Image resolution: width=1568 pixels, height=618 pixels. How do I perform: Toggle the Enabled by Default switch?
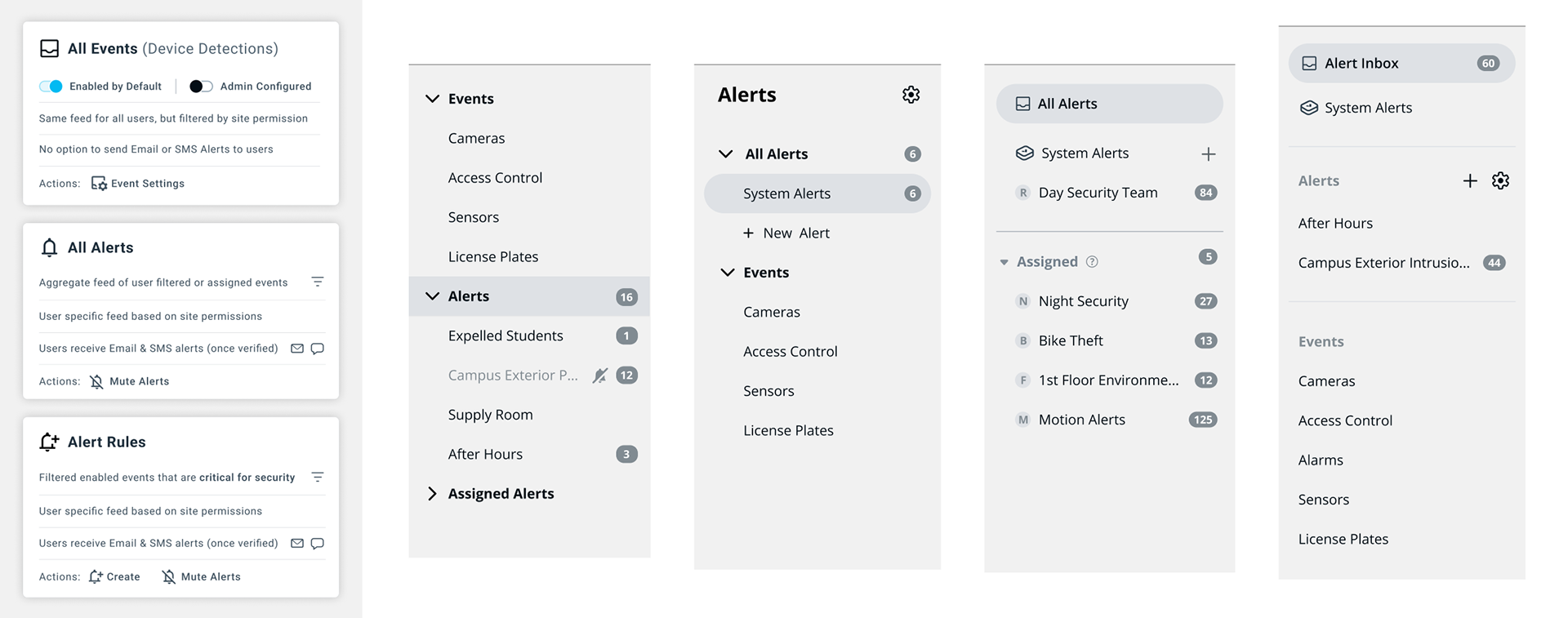[51, 87]
